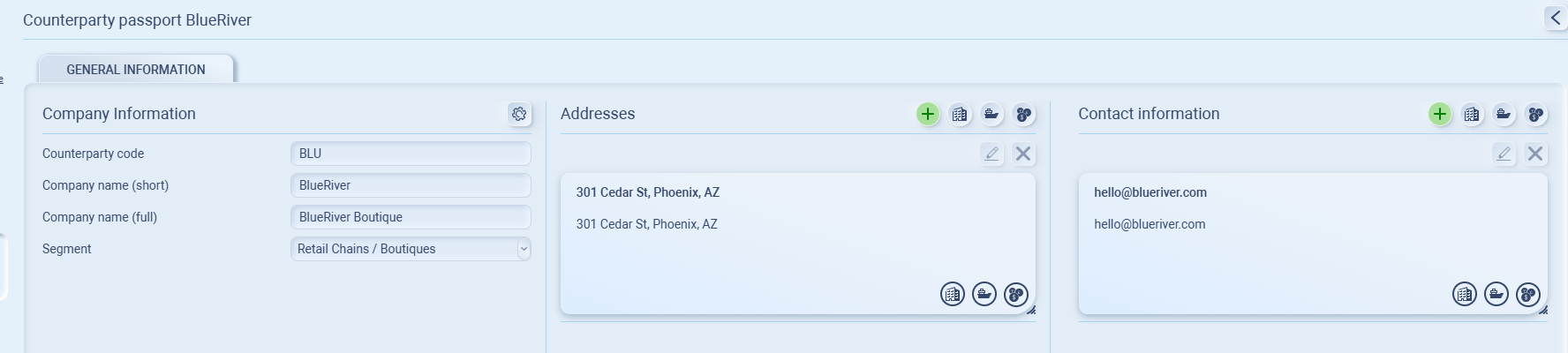This screenshot has height=353, width=1568.
Task: Toggle ship icon on Cedar St address card
Action: 984,294
